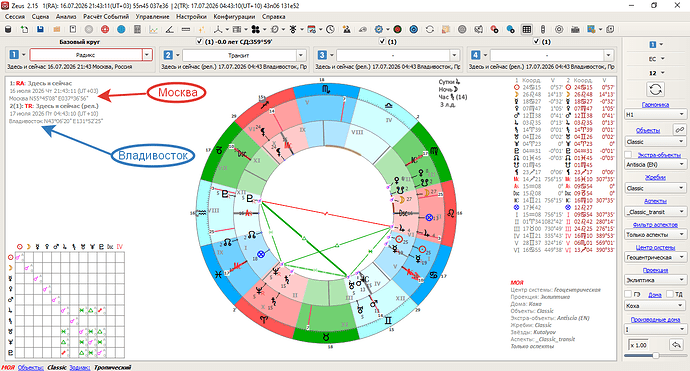Click the line chart graph icon
Screen dimensions: 690x371
(153, 29)
